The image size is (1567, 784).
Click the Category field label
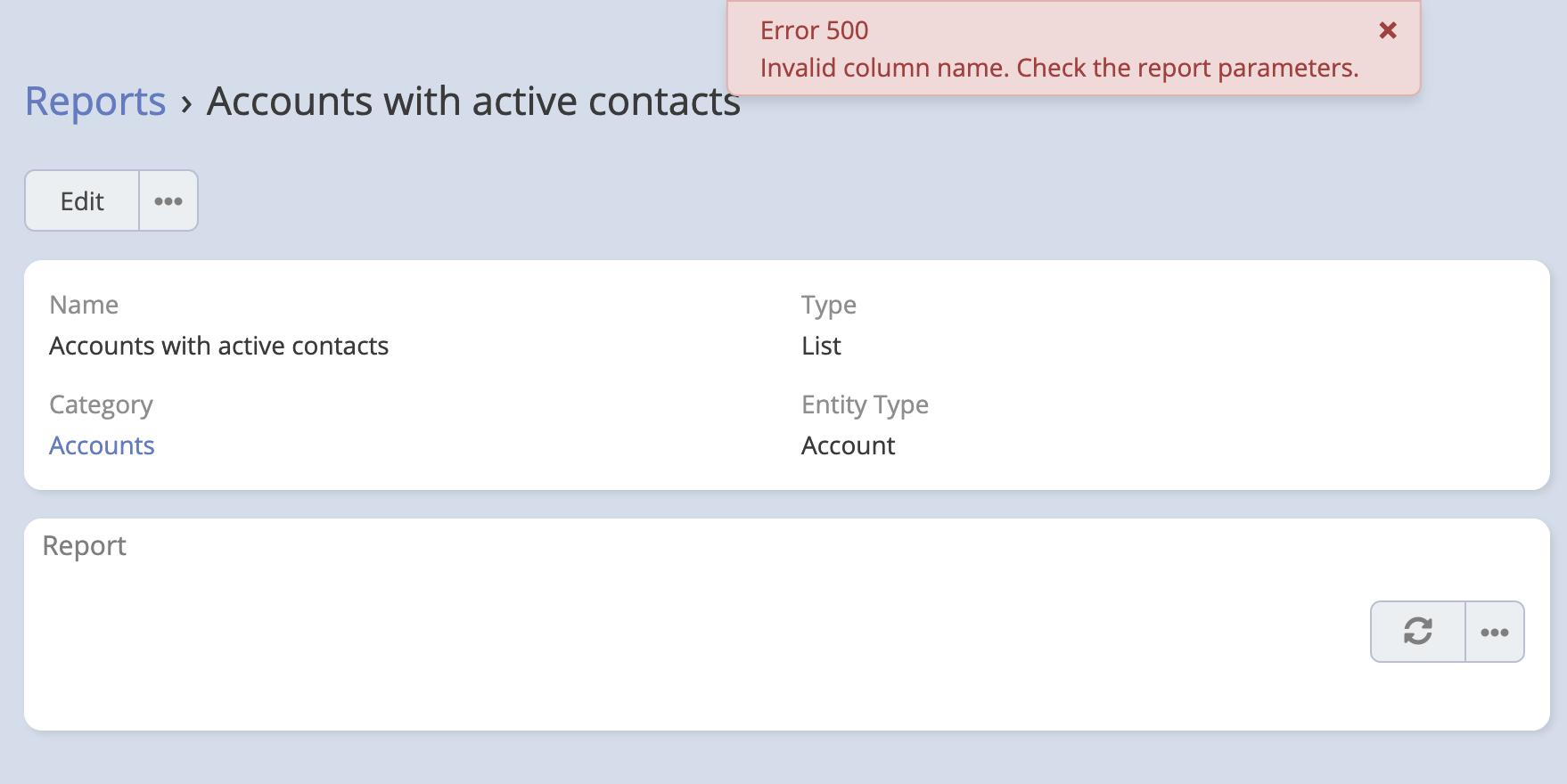pos(101,405)
